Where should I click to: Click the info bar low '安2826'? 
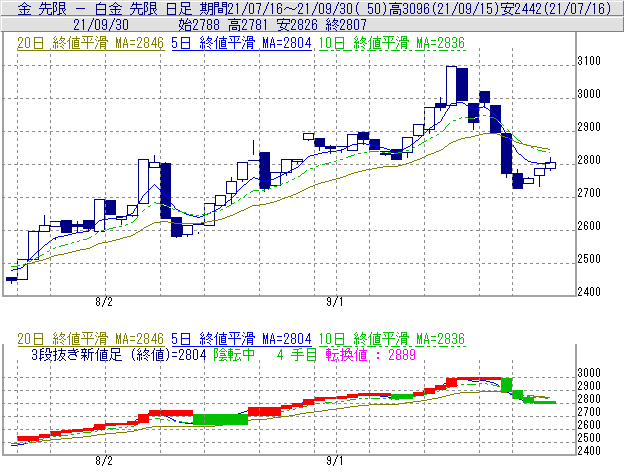coord(297,25)
